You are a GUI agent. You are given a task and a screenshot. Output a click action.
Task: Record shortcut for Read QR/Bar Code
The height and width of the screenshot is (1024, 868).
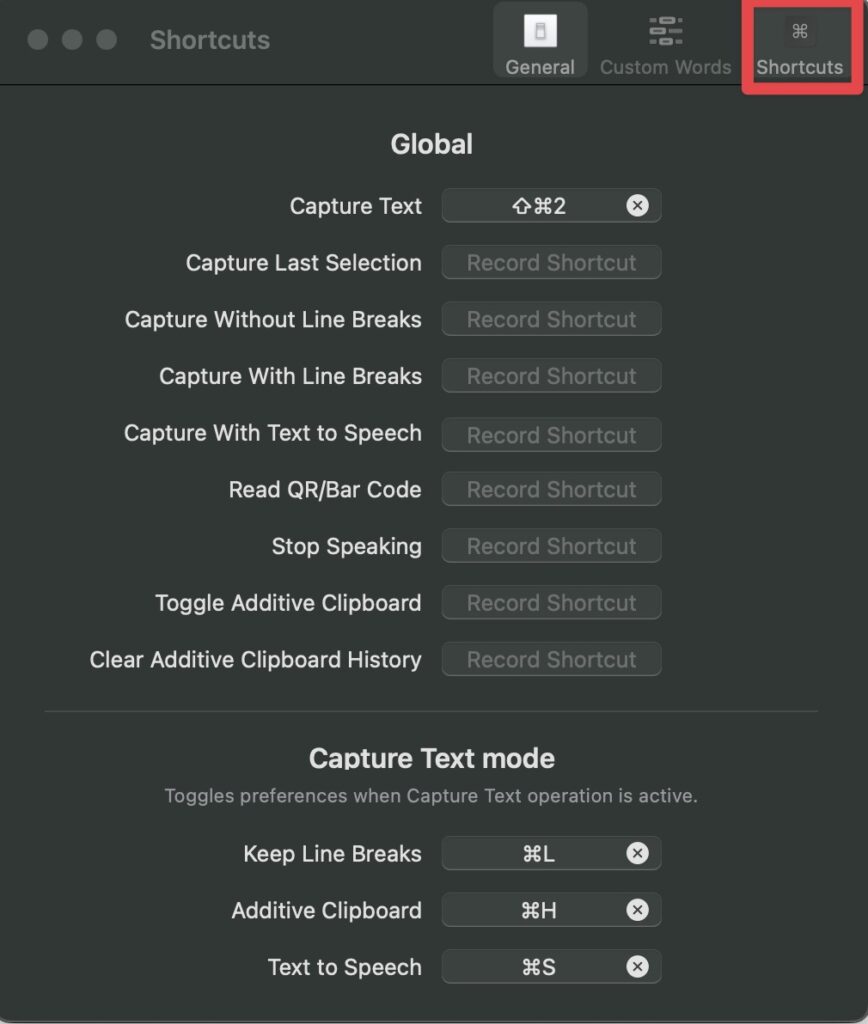point(551,489)
